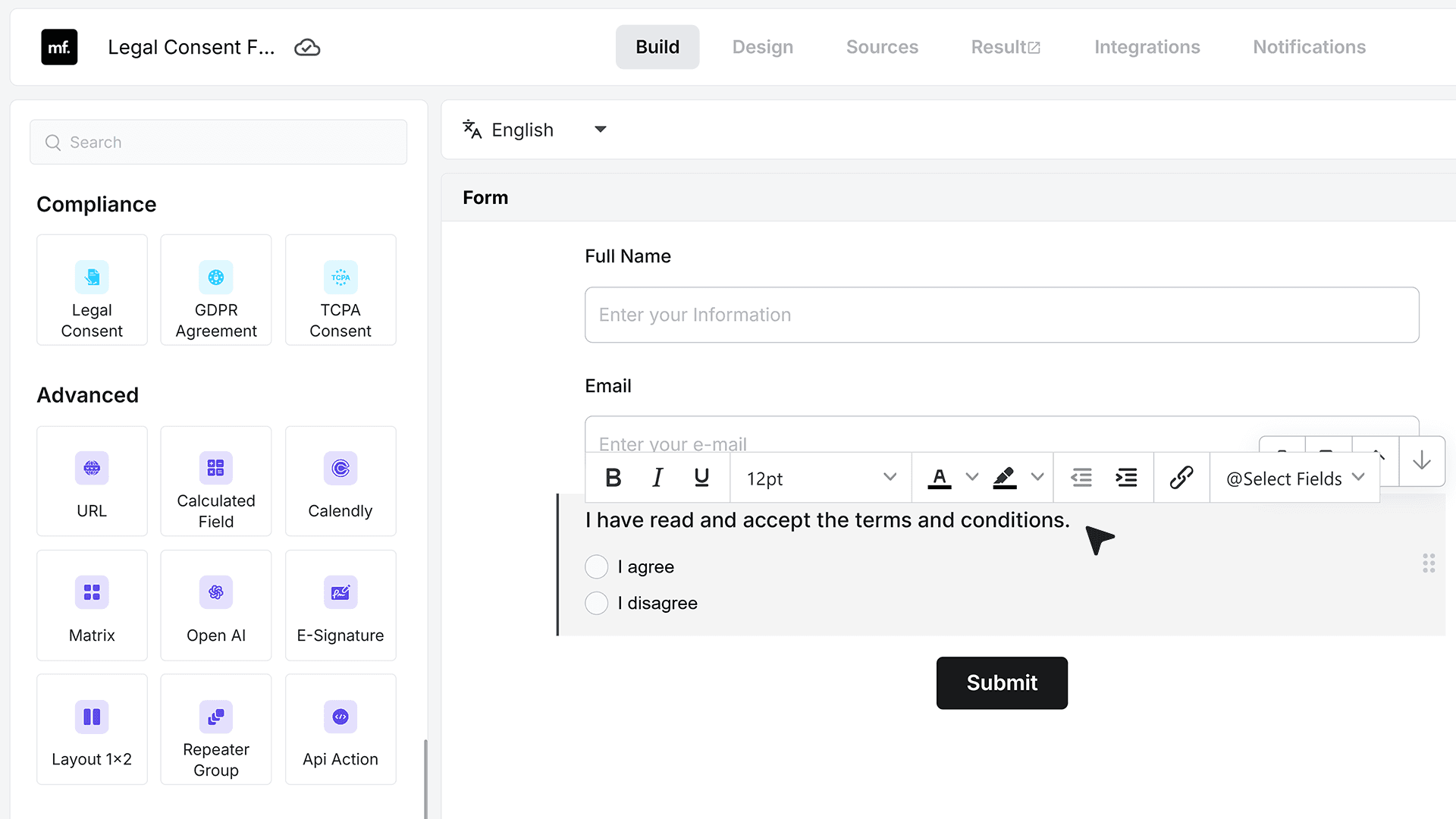The image size is (1456, 819).
Task: Select the I agree radio option
Action: pyautogui.click(x=597, y=566)
